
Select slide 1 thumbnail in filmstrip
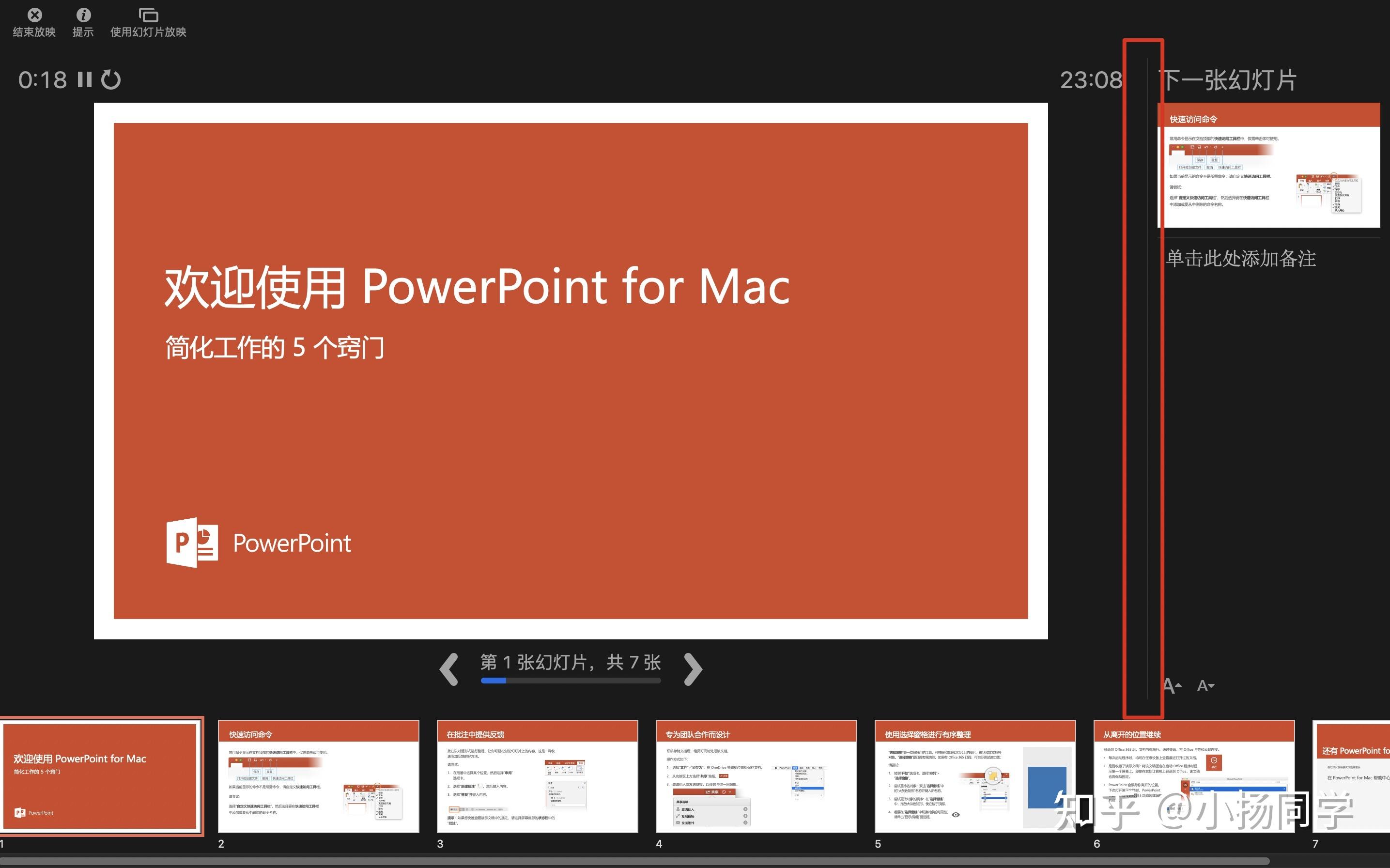tap(100, 776)
